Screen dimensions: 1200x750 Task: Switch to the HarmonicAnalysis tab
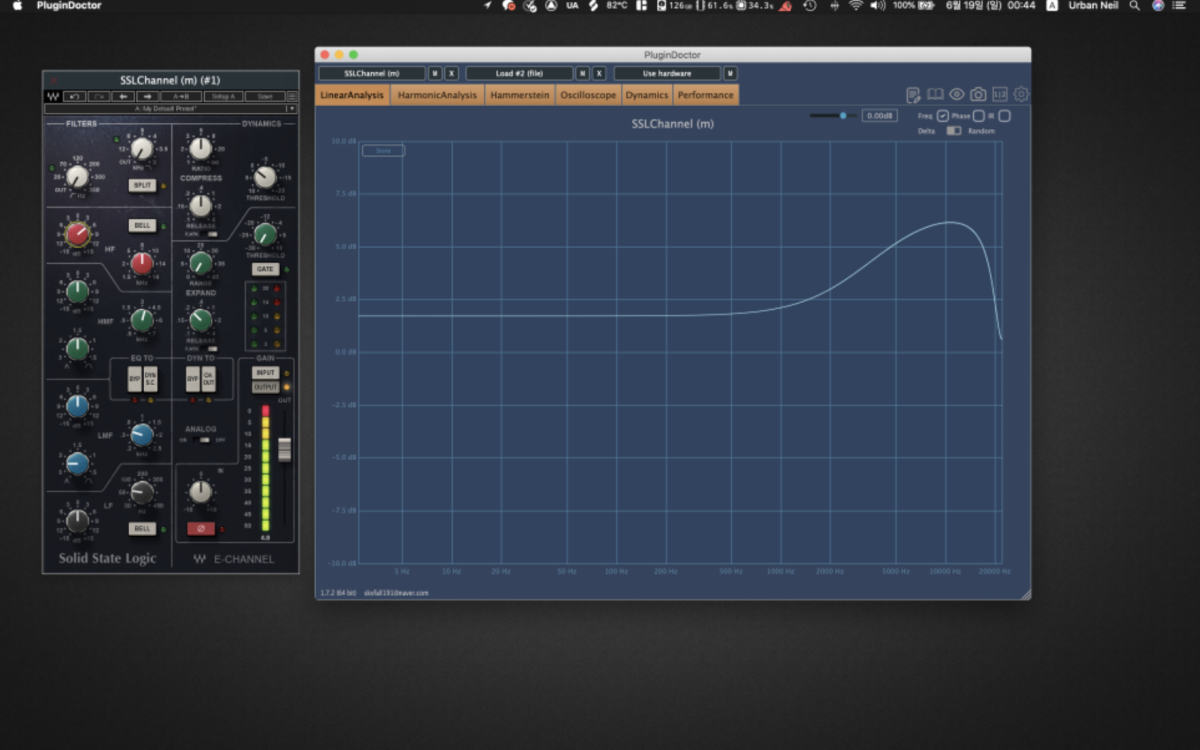pos(437,95)
